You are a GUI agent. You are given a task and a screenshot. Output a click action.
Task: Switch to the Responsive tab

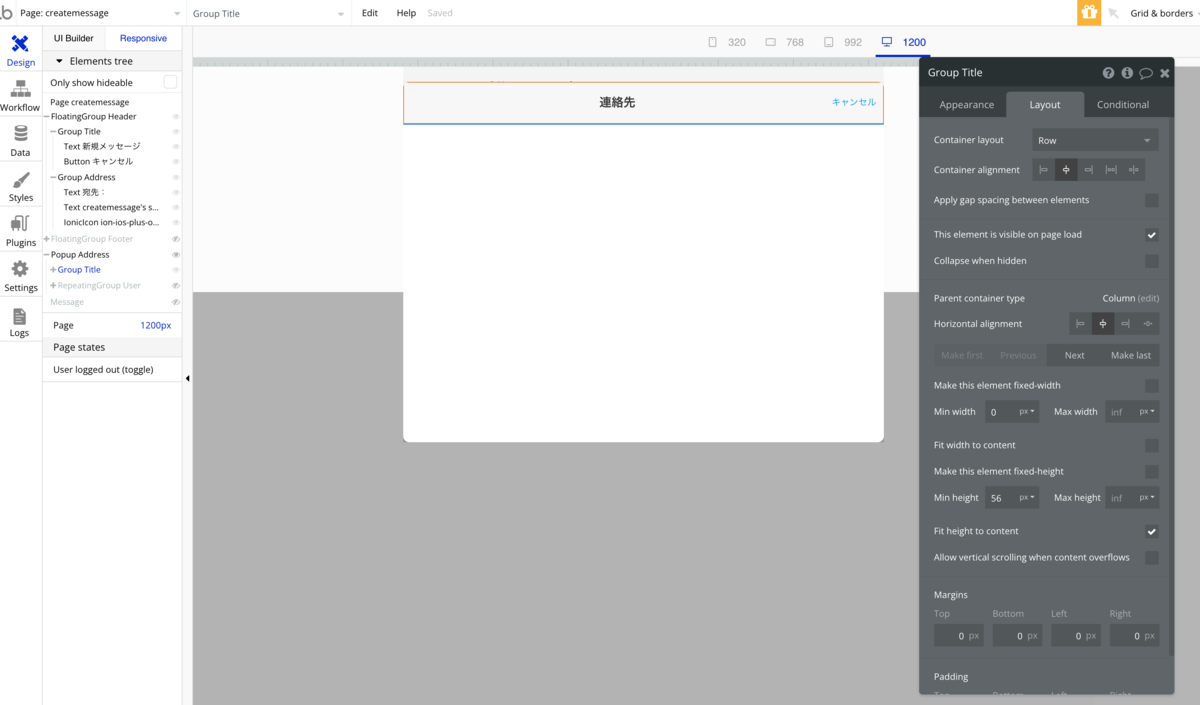pos(143,38)
